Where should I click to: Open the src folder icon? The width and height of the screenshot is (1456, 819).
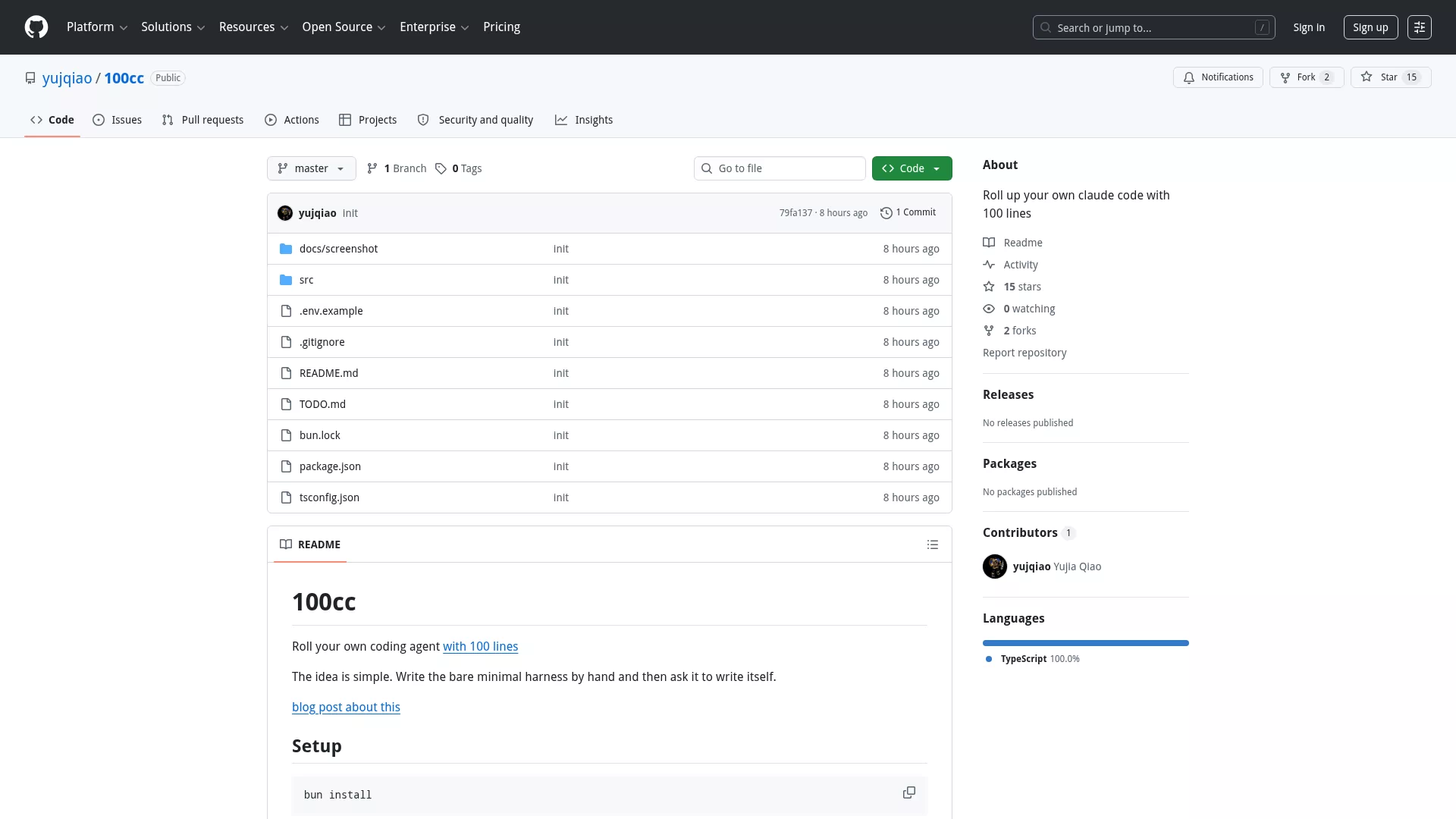(x=286, y=280)
